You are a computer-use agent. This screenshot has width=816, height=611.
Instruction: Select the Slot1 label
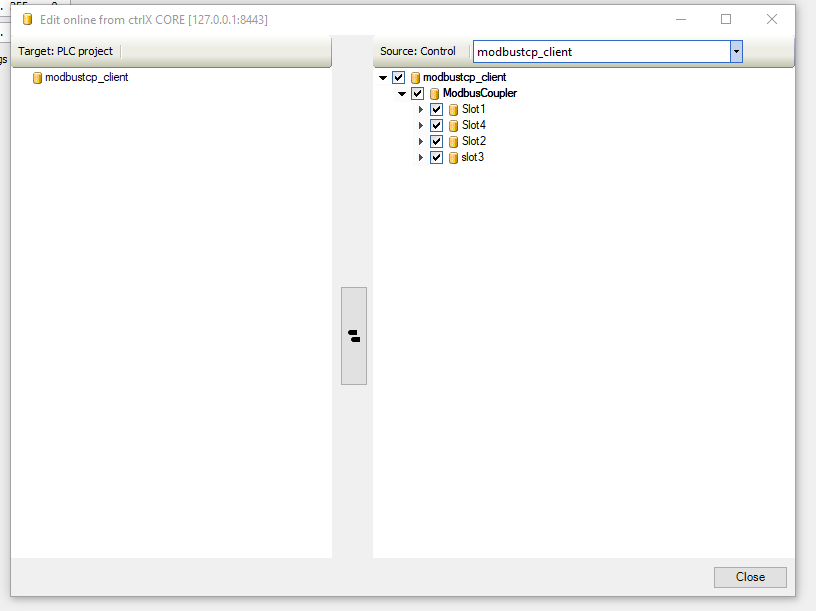tap(474, 109)
